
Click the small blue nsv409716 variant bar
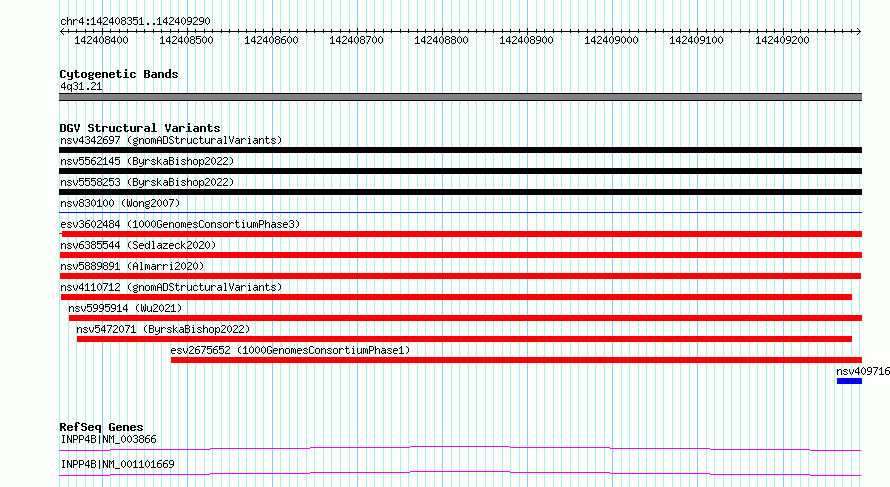(x=849, y=381)
